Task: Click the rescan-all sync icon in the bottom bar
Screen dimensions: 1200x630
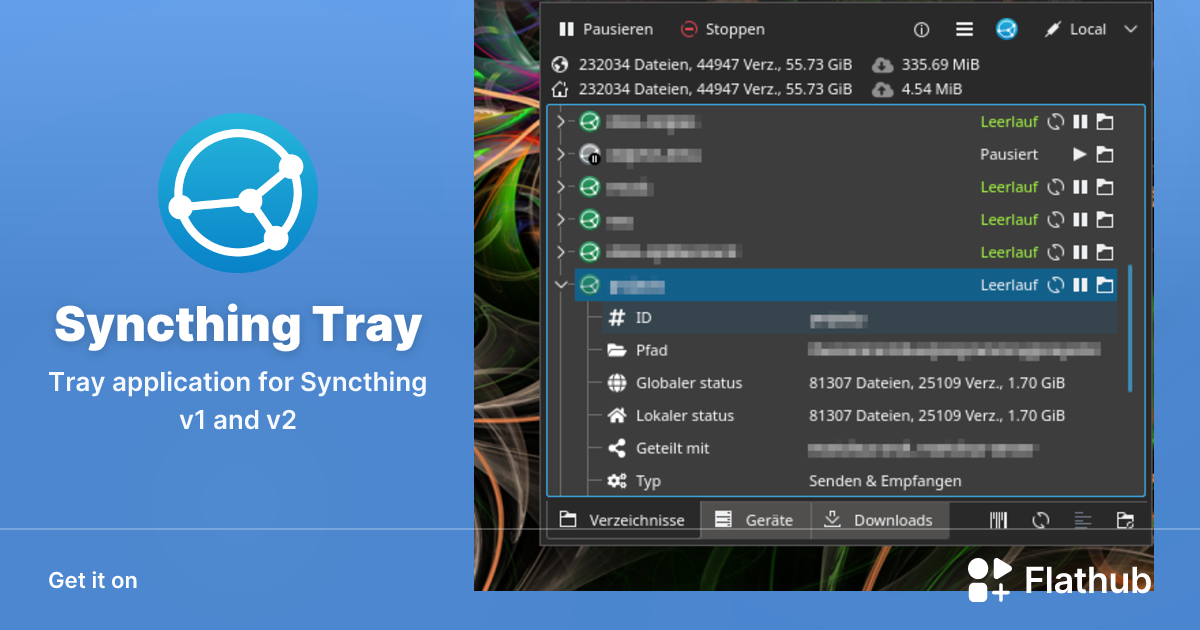Action: tap(1041, 520)
